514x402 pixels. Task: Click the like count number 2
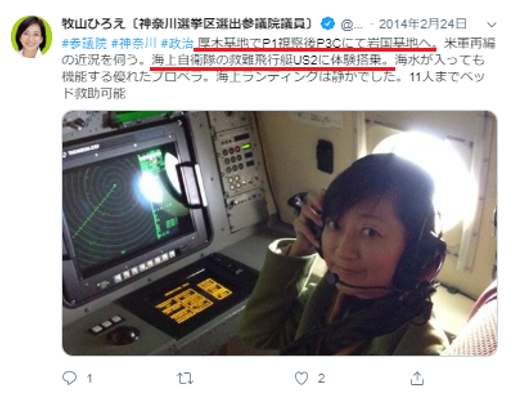pyautogui.click(x=321, y=379)
